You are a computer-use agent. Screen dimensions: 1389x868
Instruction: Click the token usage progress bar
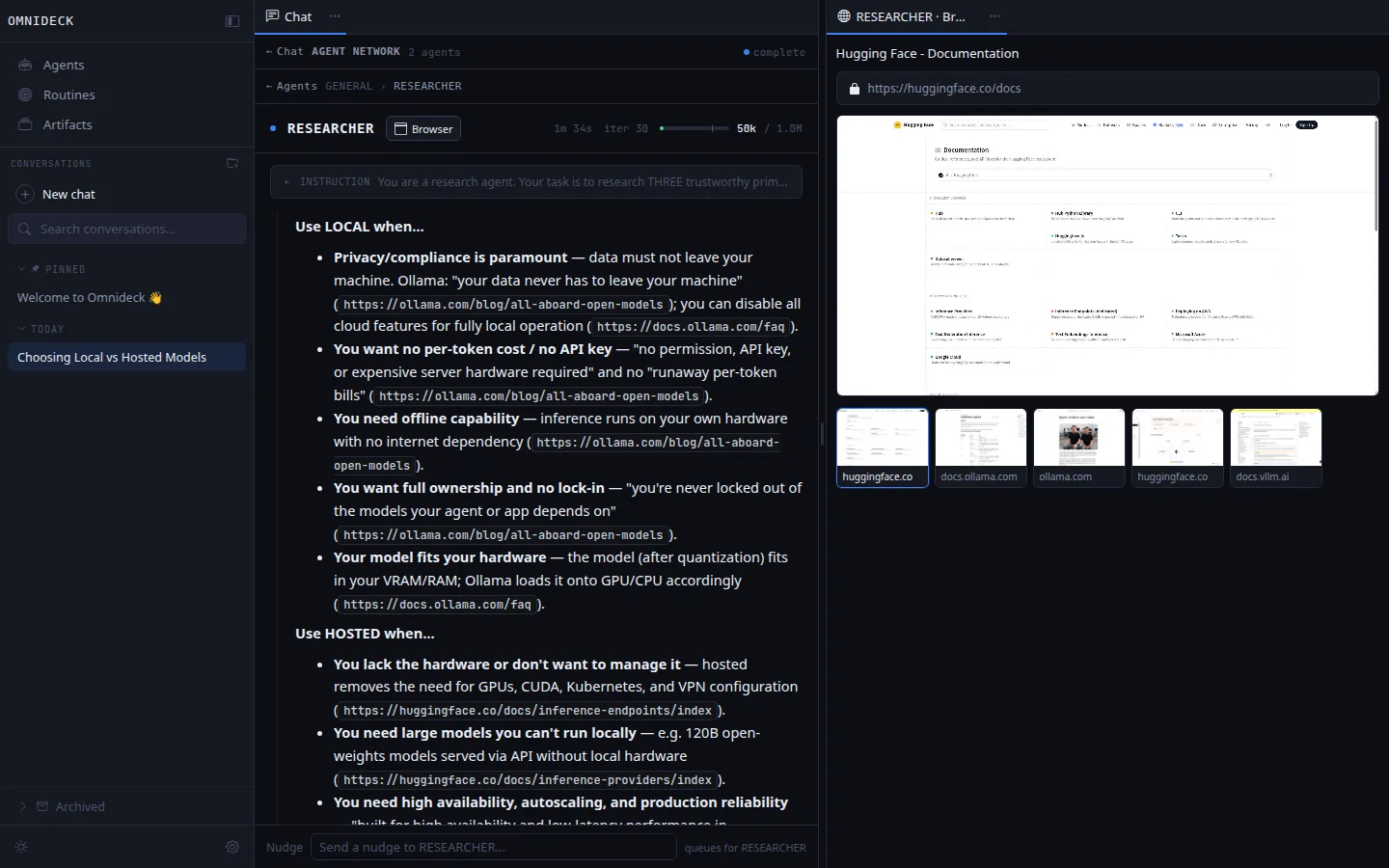(x=694, y=128)
